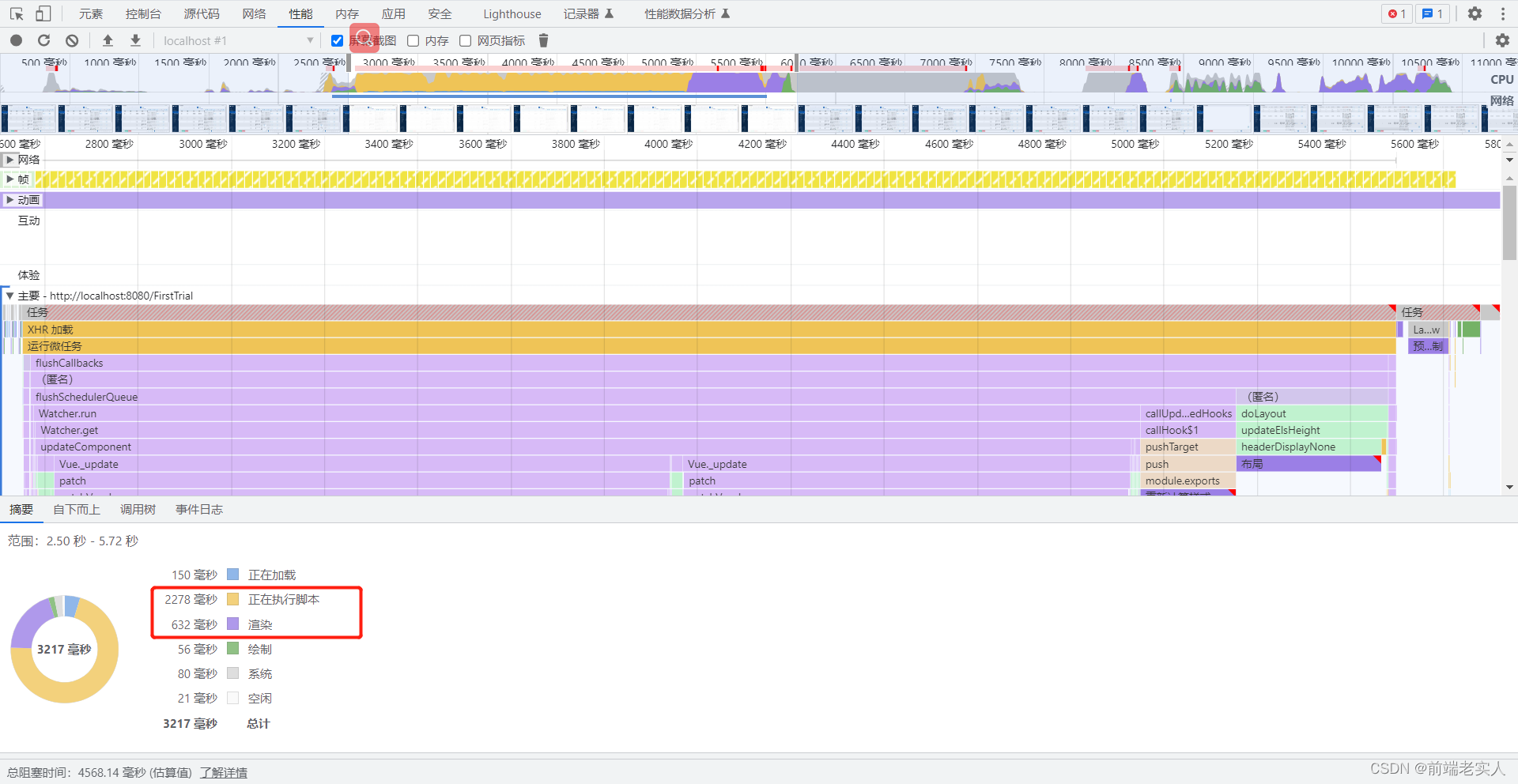1518x784 pixels.
Task: Show the red error count badge
Action: click(1397, 13)
